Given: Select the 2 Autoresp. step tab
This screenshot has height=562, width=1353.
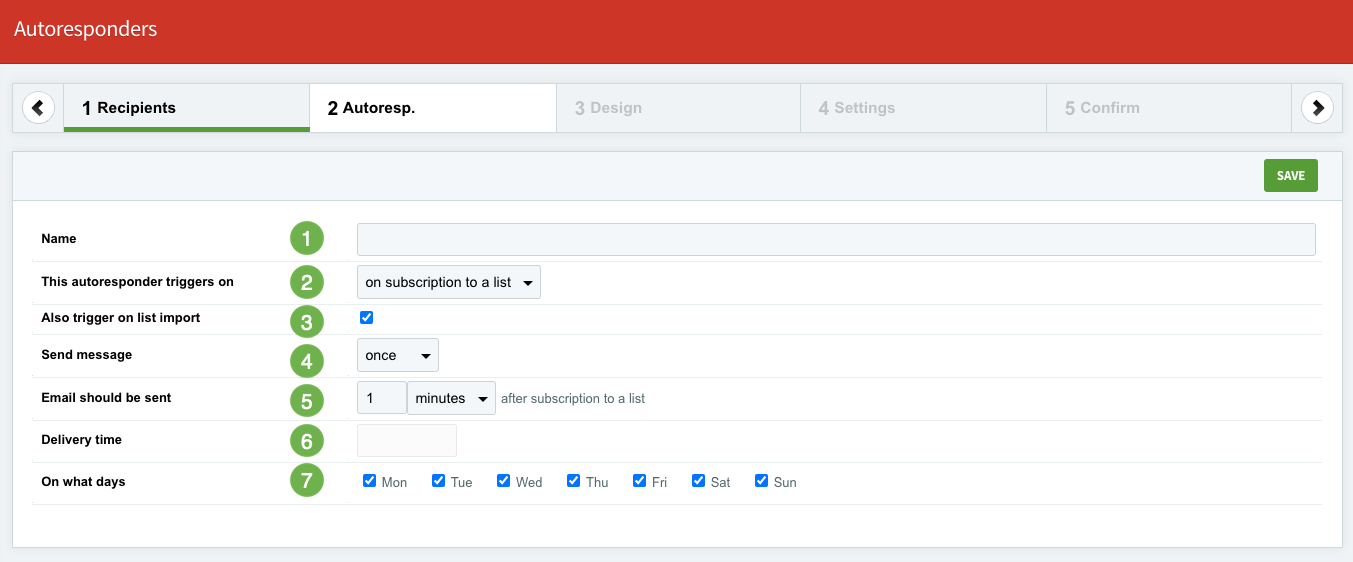Looking at the screenshot, I should [x=433, y=108].
